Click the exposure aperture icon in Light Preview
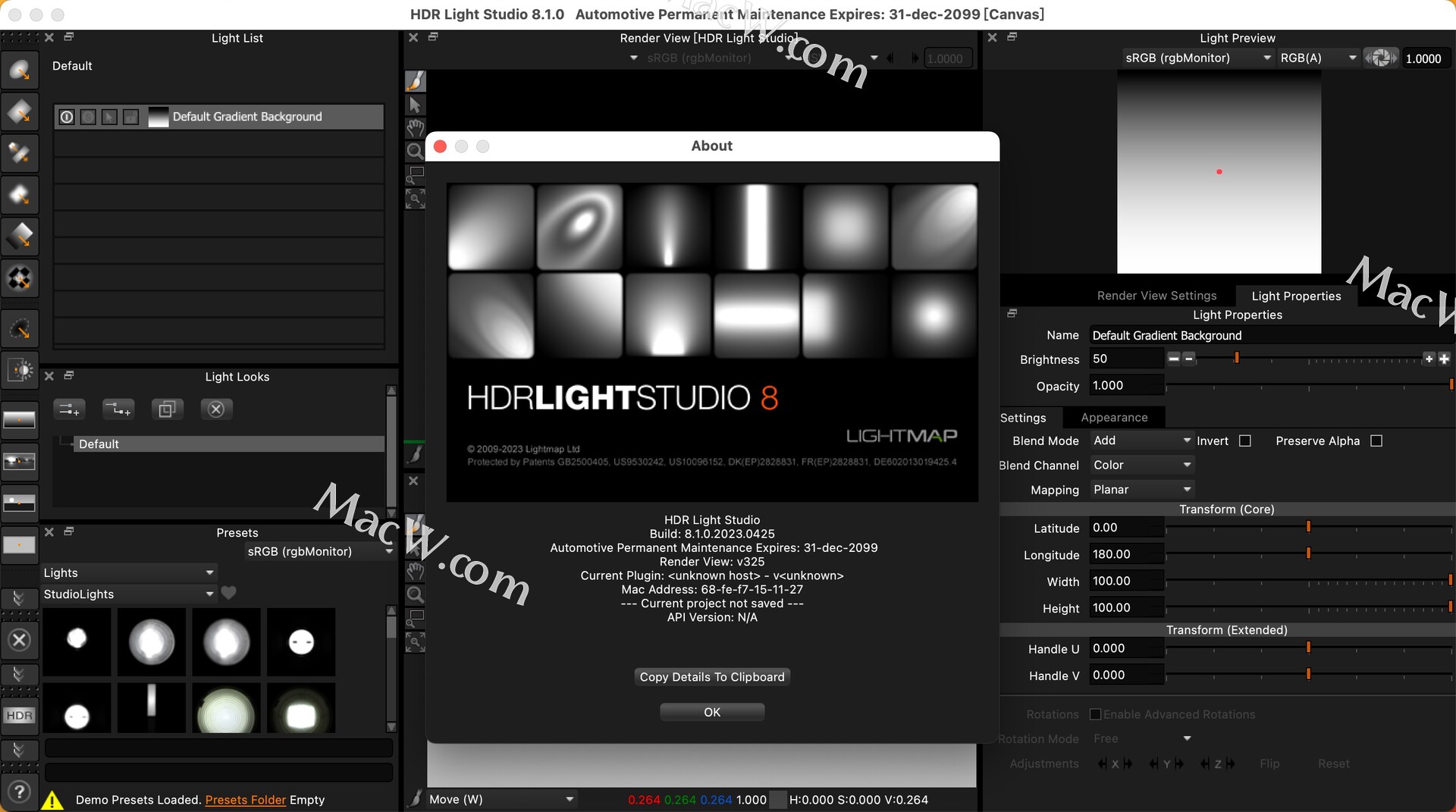This screenshot has height=812, width=1456. click(1381, 58)
